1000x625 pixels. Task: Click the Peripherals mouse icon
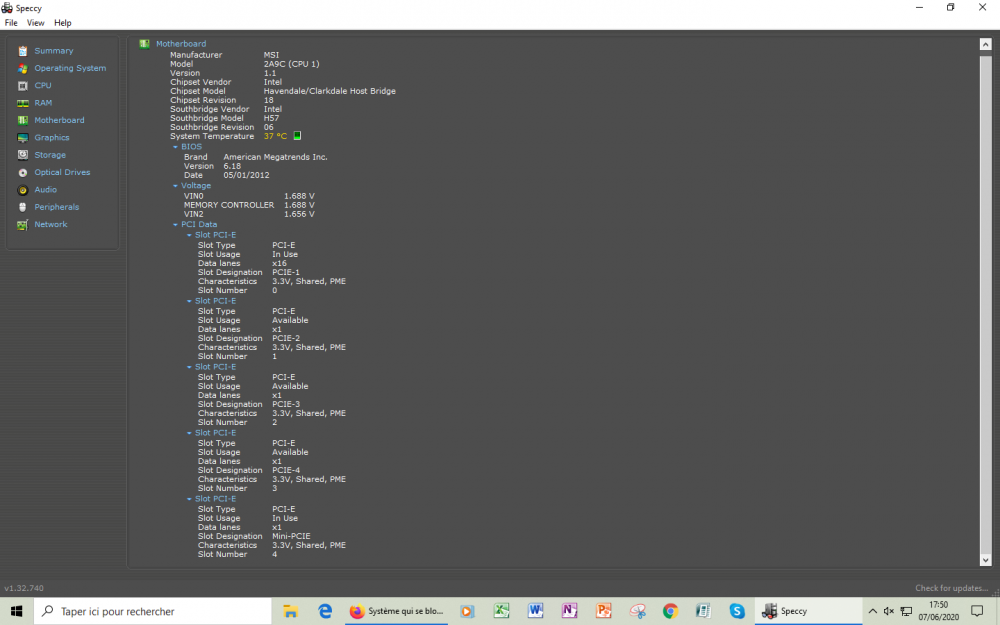pyautogui.click(x=23, y=207)
